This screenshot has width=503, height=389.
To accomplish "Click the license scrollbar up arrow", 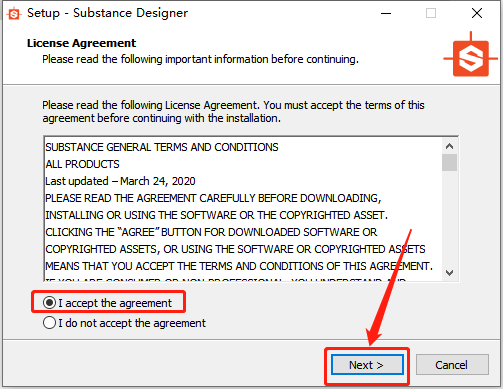I will [449, 146].
